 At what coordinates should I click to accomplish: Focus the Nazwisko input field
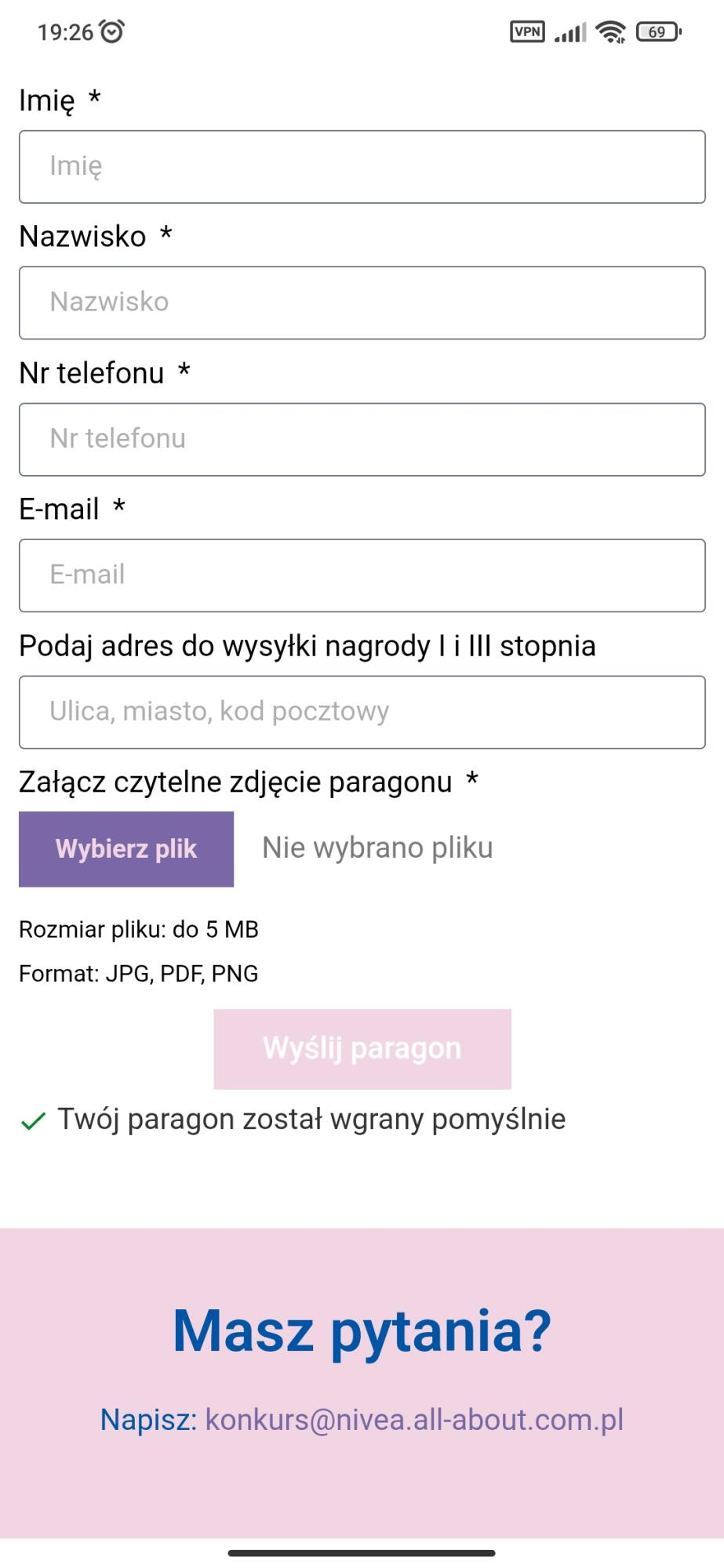coord(362,303)
